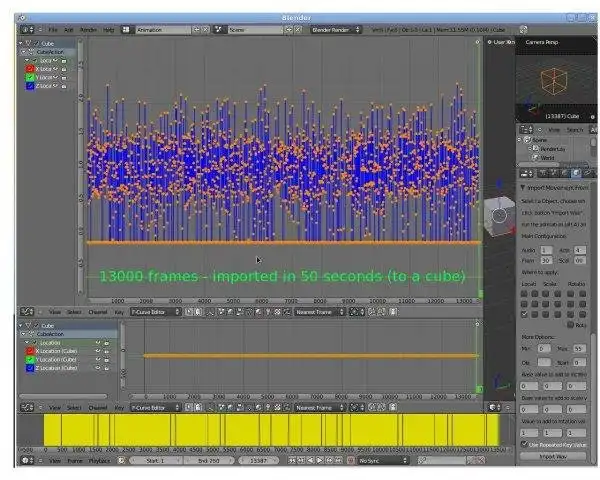Collapse the Cube tree in upper graph editor
600x480 pixels.
coord(21,43)
